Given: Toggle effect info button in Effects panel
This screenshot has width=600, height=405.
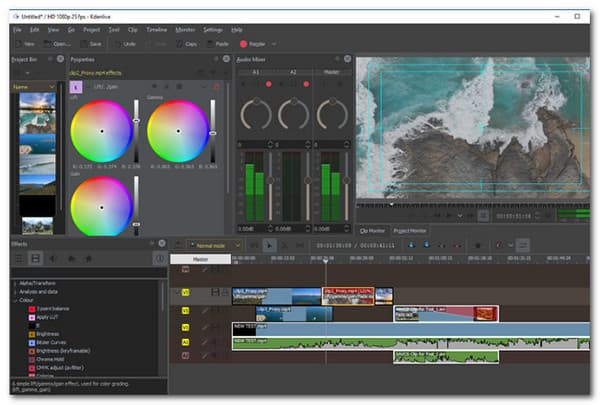Looking at the screenshot, I should pyautogui.click(x=160, y=259).
